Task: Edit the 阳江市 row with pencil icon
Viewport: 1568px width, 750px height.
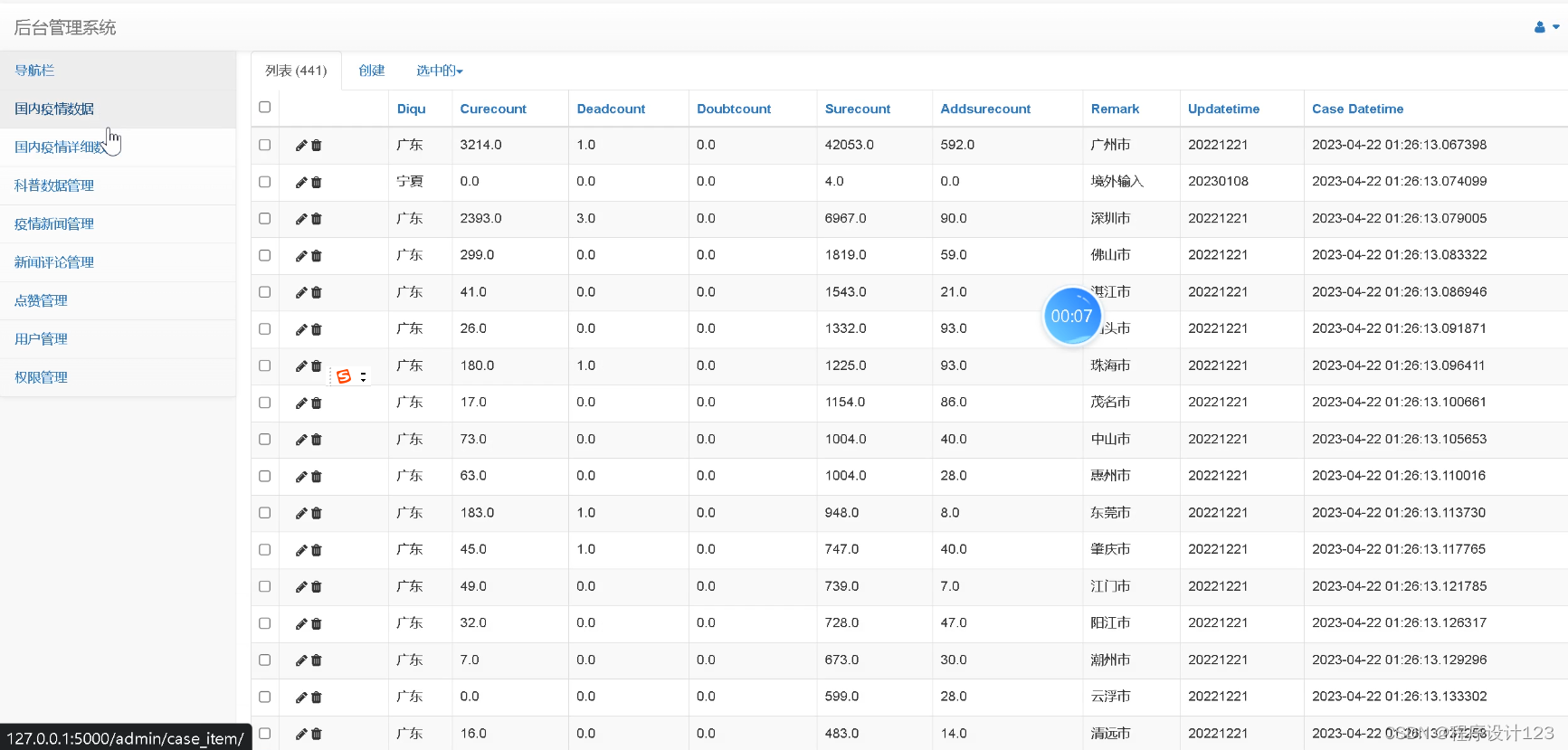Action: tap(301, 623)
